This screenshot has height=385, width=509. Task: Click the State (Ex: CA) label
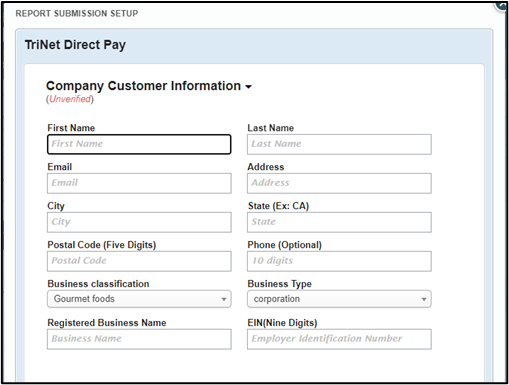click(x=278, y=206)
